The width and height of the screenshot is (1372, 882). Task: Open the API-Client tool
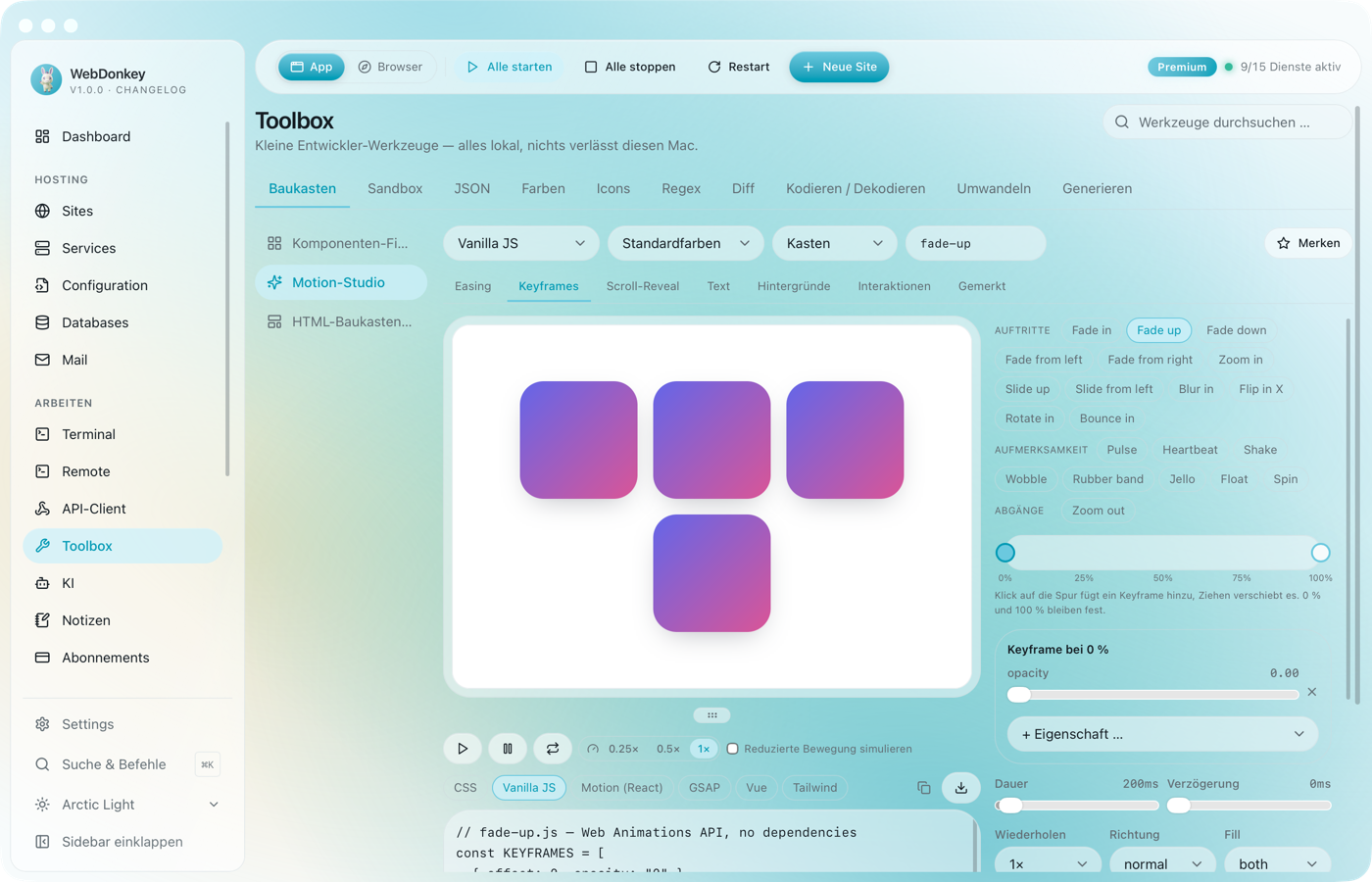122,509
